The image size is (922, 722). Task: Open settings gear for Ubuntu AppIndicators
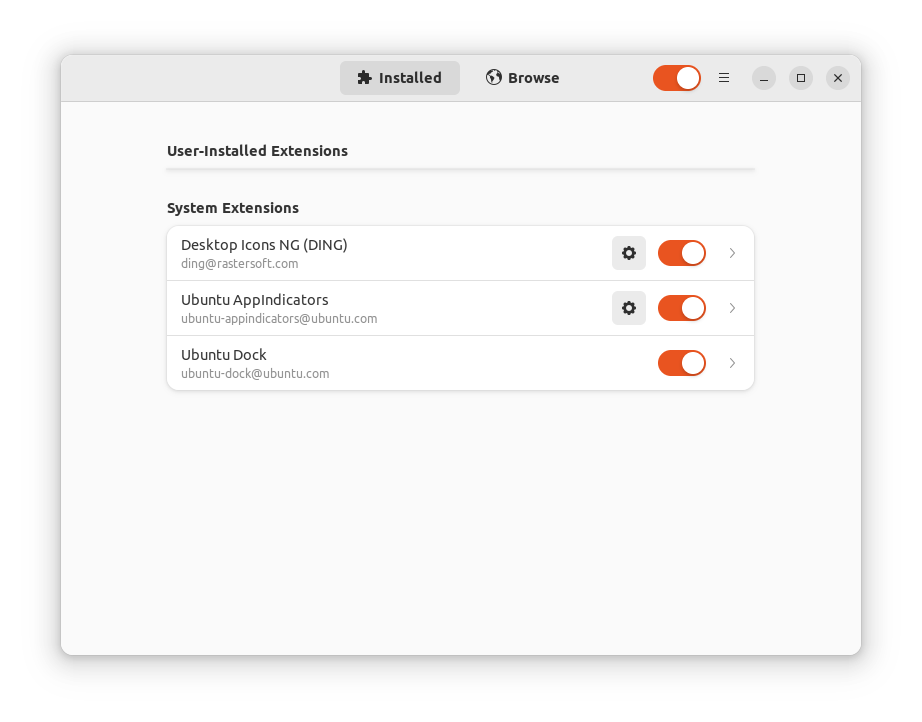pos(629,308)
